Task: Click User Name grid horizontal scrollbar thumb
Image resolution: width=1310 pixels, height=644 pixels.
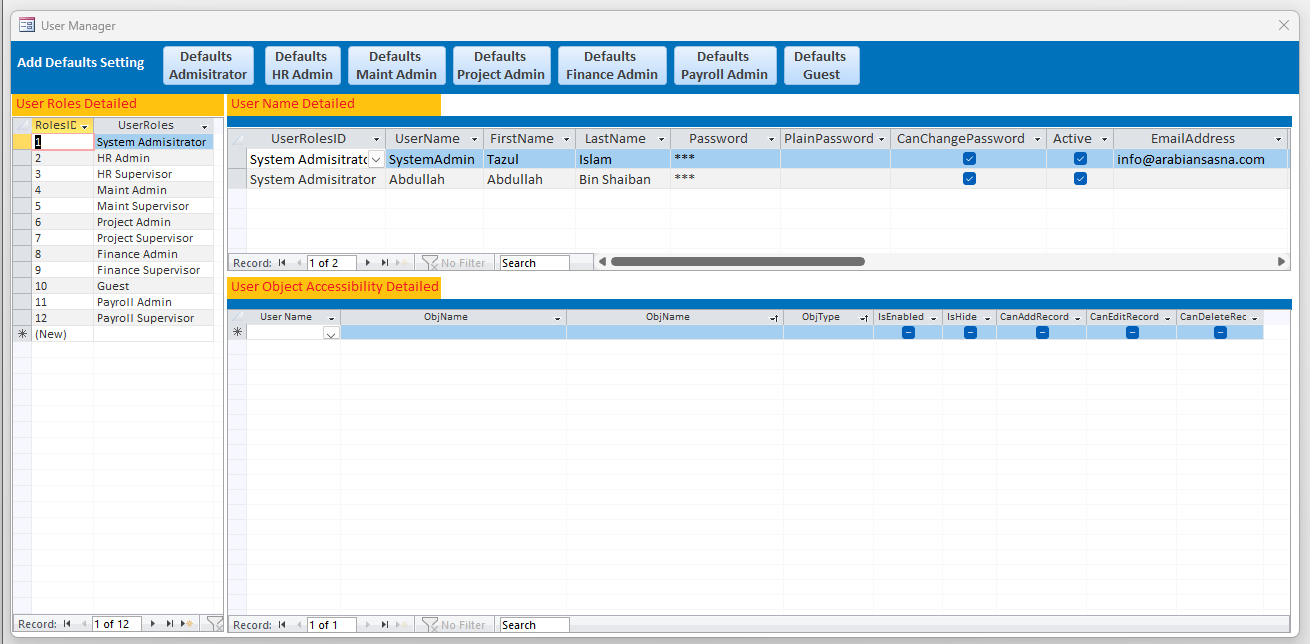Action: (738, 262)
